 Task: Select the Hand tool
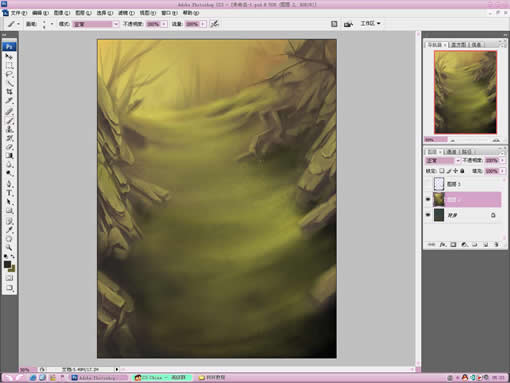coord(9,238)
